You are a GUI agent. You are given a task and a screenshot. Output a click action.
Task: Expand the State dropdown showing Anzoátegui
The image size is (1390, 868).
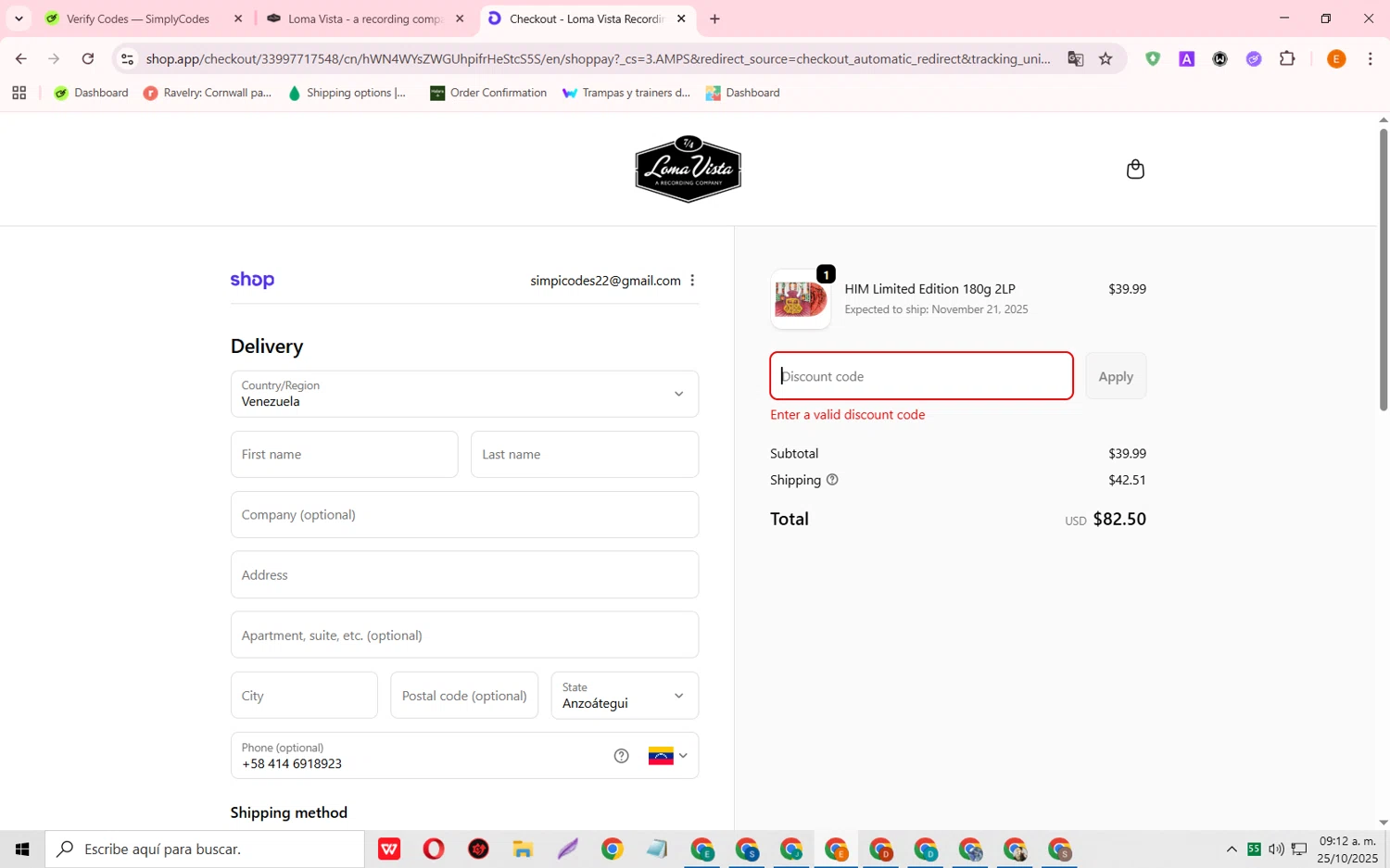pos(625,695)
